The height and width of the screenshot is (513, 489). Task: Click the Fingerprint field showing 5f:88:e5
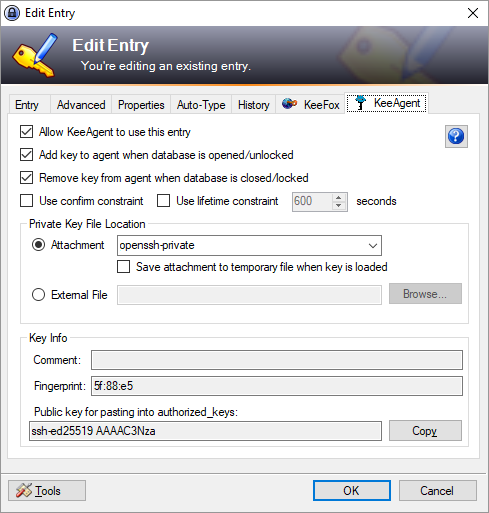click(277, 386)
